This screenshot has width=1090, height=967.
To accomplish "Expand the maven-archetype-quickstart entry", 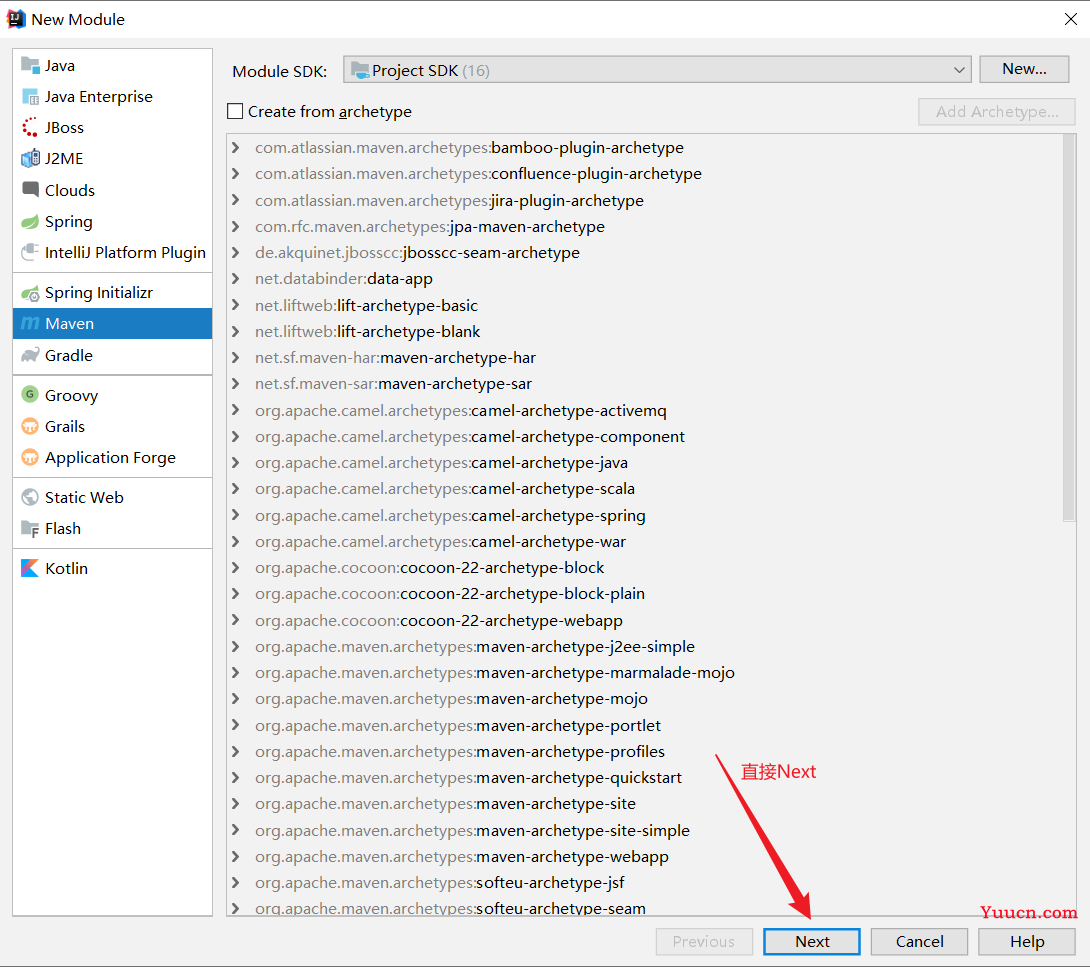I will (236, 777).
